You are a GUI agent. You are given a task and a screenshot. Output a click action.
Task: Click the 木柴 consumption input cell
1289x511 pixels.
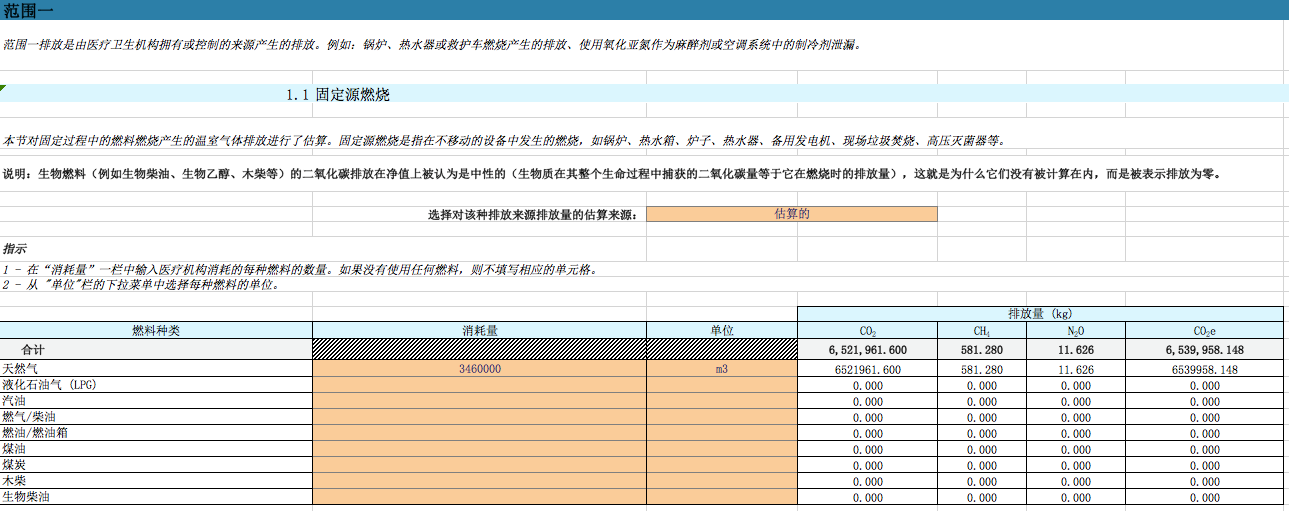tap(479, 481)
